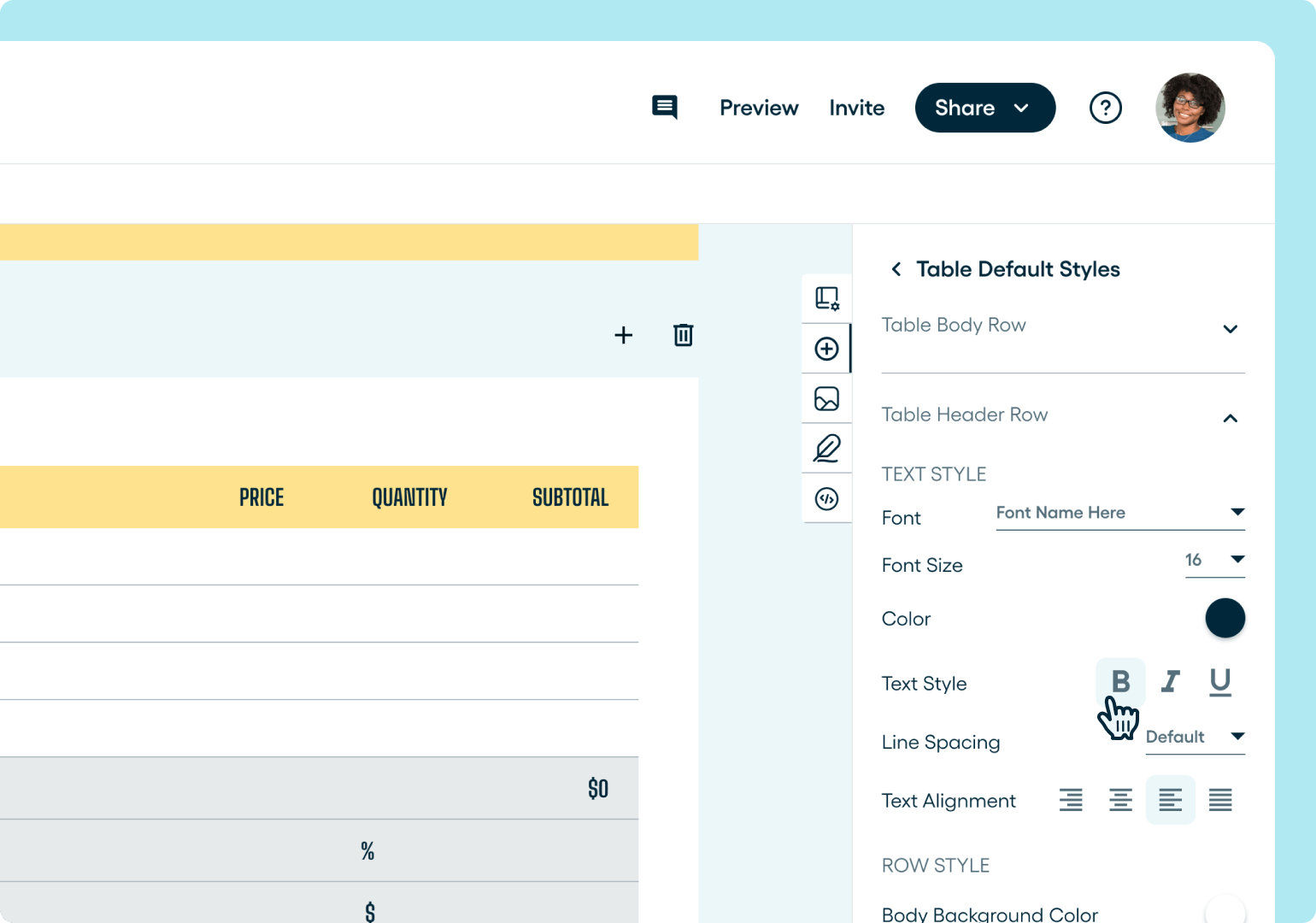
Task: Toggle underline text style
Action: click(1219, 681)
